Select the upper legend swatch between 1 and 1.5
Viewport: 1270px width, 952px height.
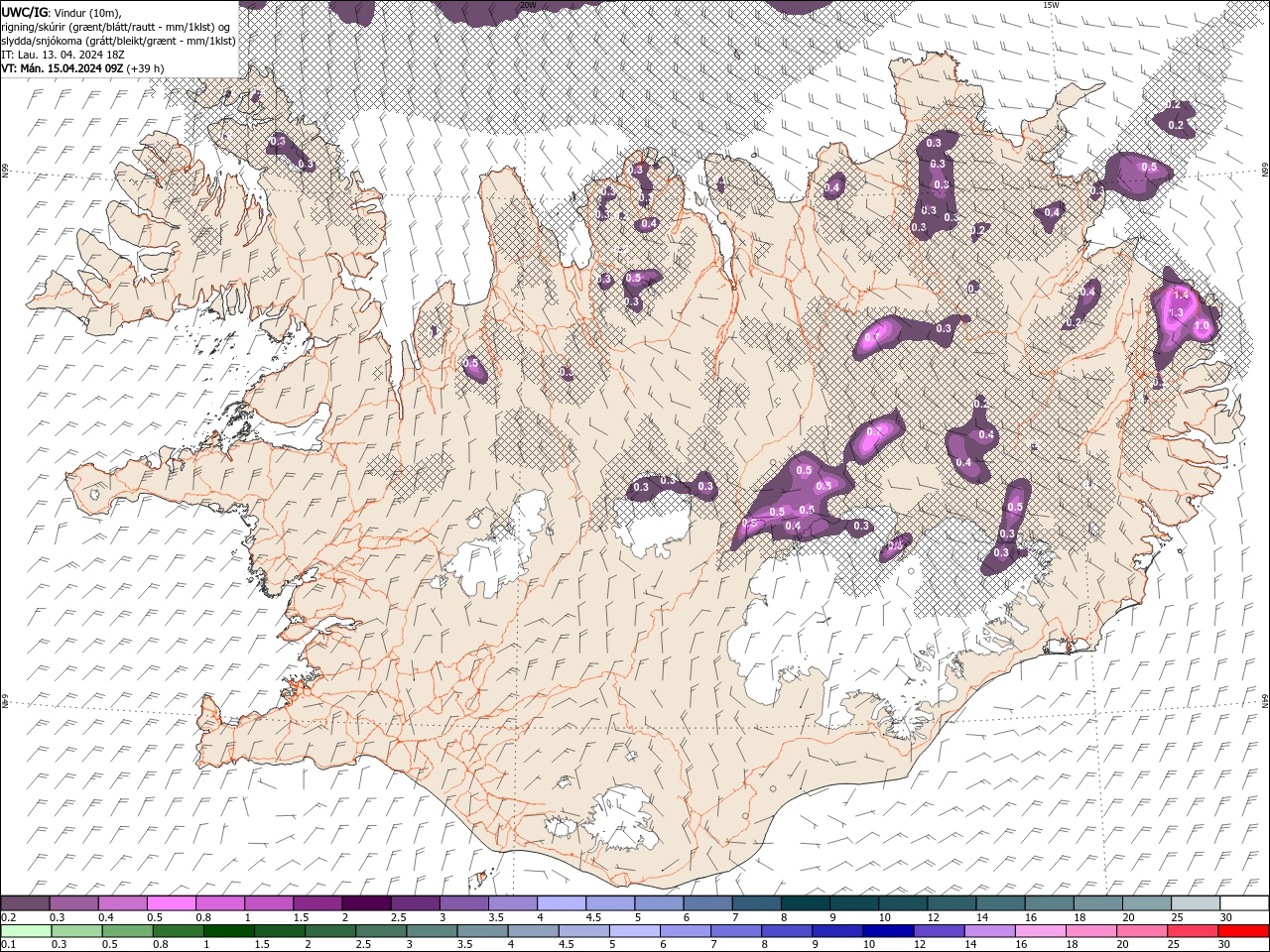[x=269, y=903]
